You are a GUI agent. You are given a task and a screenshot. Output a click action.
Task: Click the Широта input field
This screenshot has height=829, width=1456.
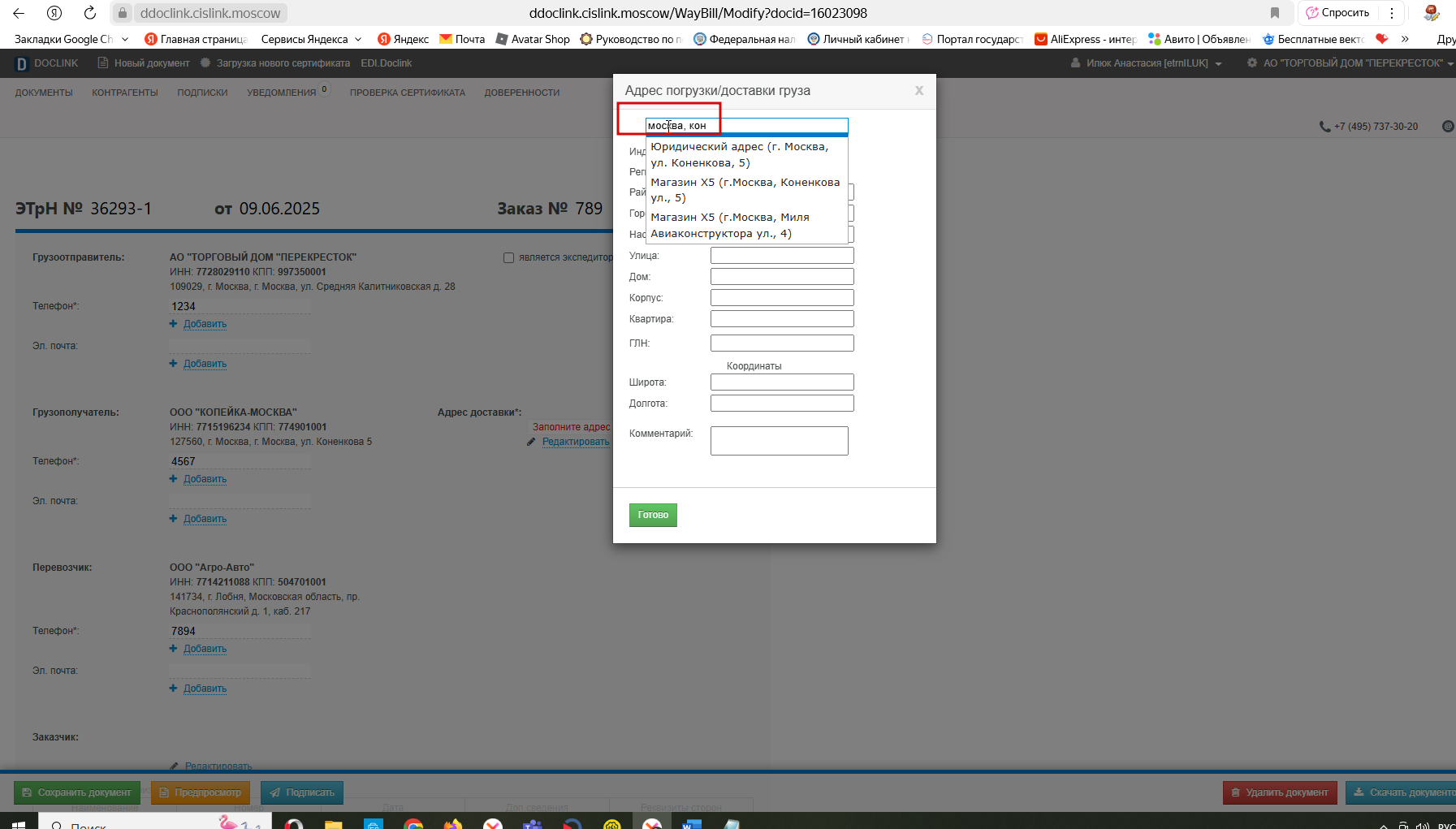click(x=782, y=382)
